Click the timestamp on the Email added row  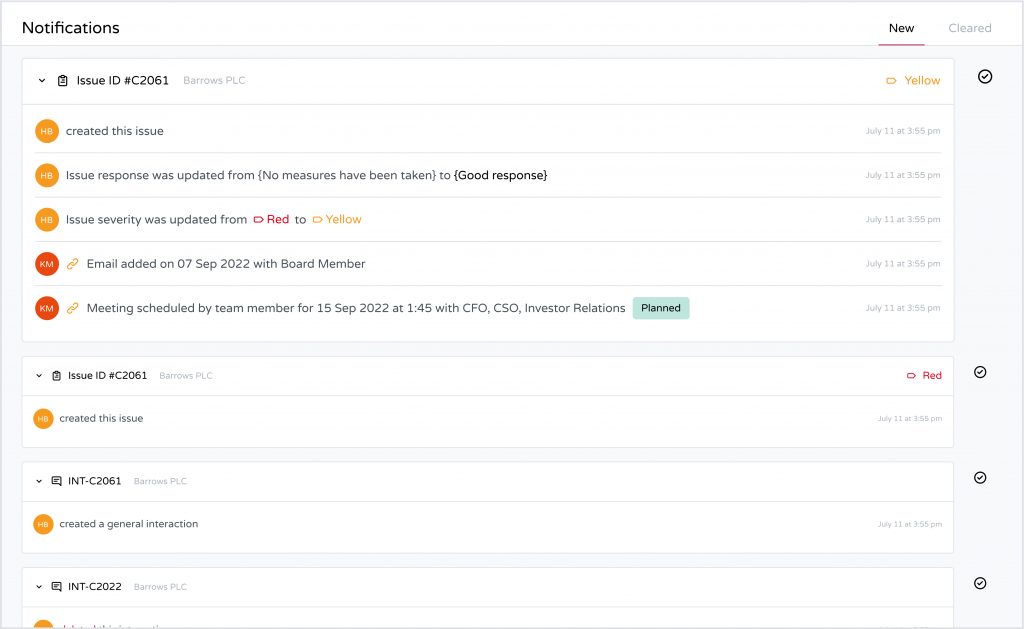coord(903,264)
